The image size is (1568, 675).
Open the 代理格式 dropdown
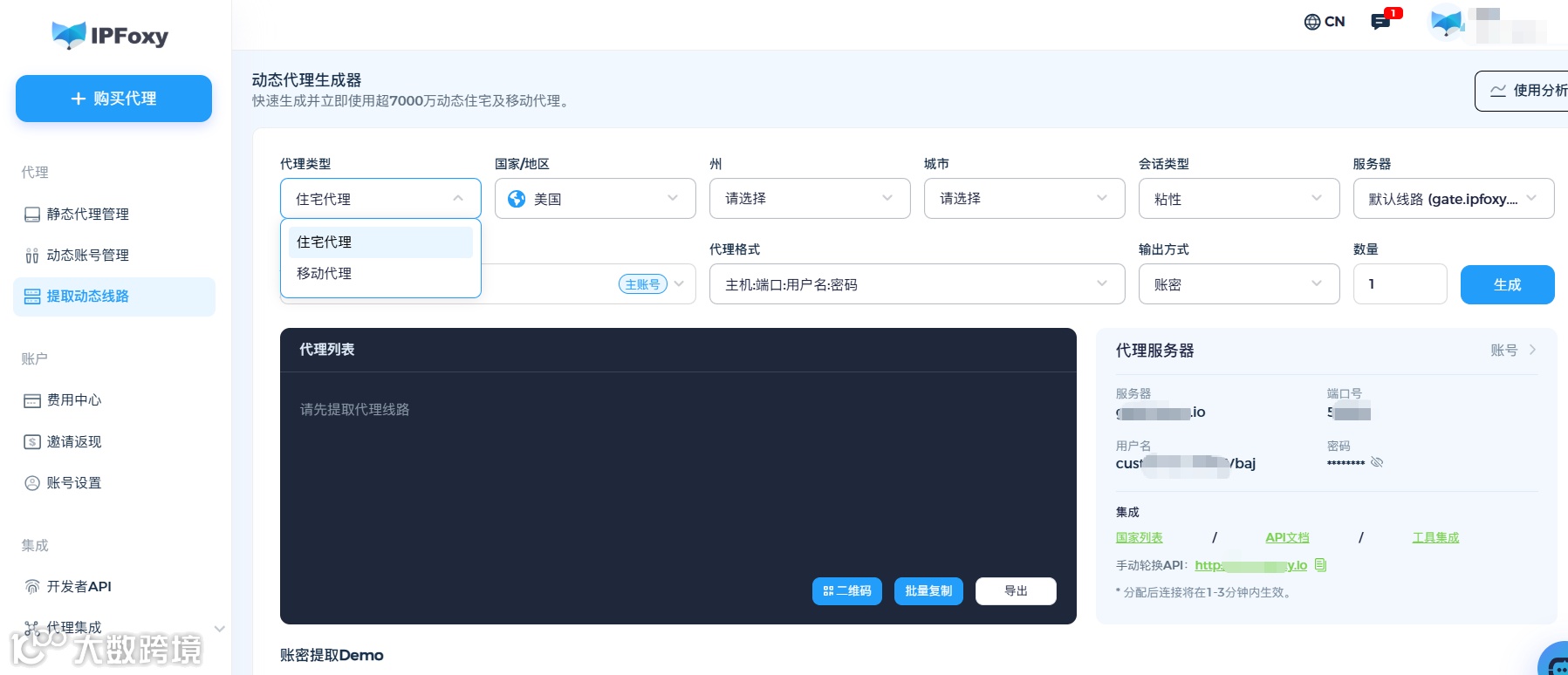coord(917,284)
